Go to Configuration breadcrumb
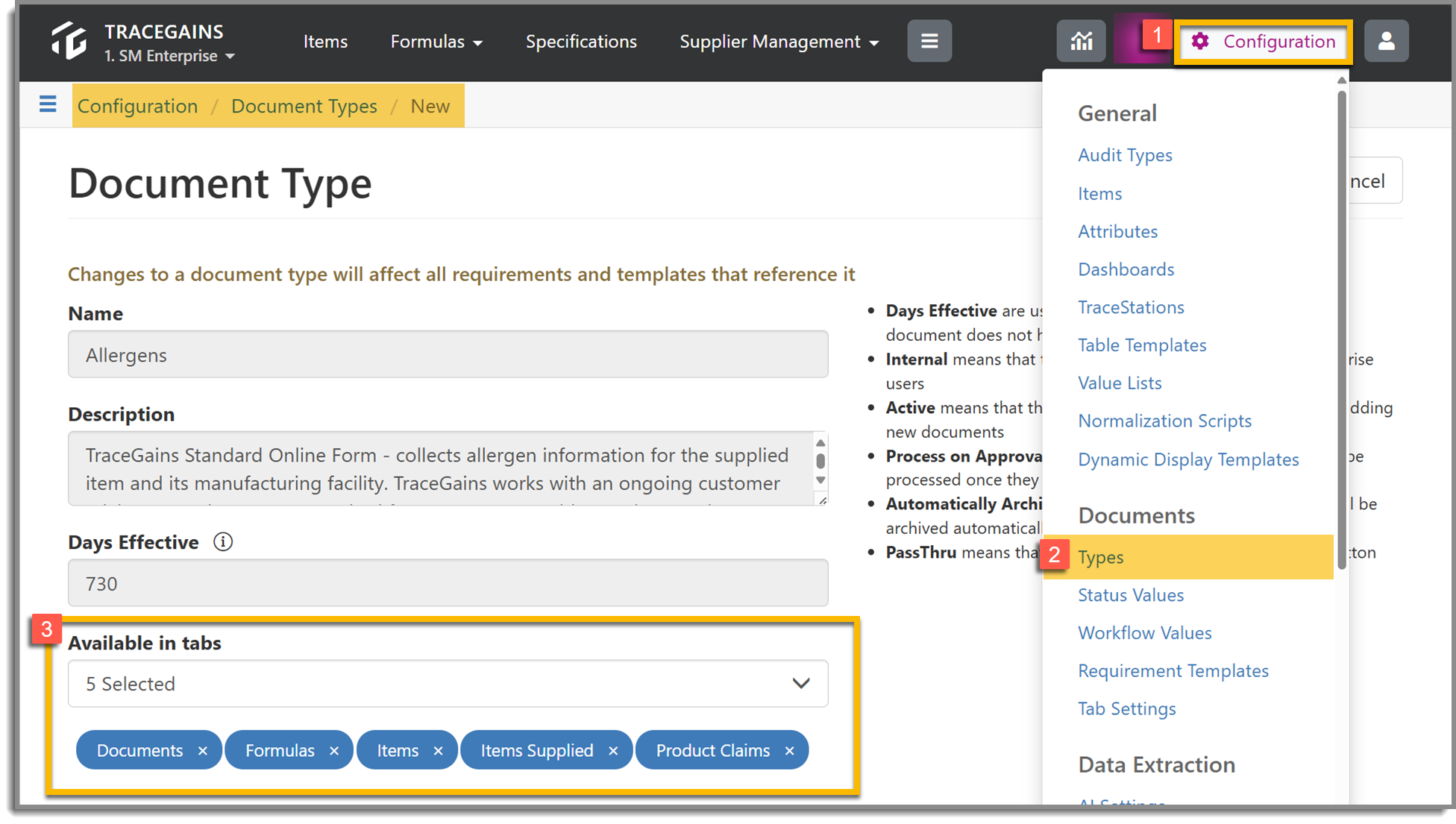Image resolution: width=1456 pixels, height=824 pixels. tap(138, 106)
